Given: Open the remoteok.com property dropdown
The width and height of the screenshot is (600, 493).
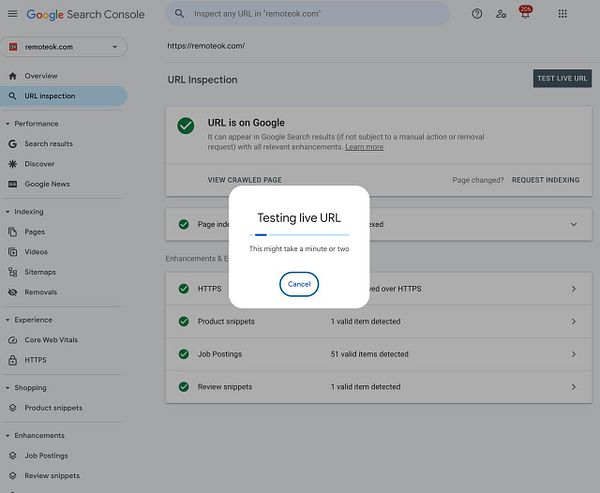Looking at the screenshot, I should 64,47.
